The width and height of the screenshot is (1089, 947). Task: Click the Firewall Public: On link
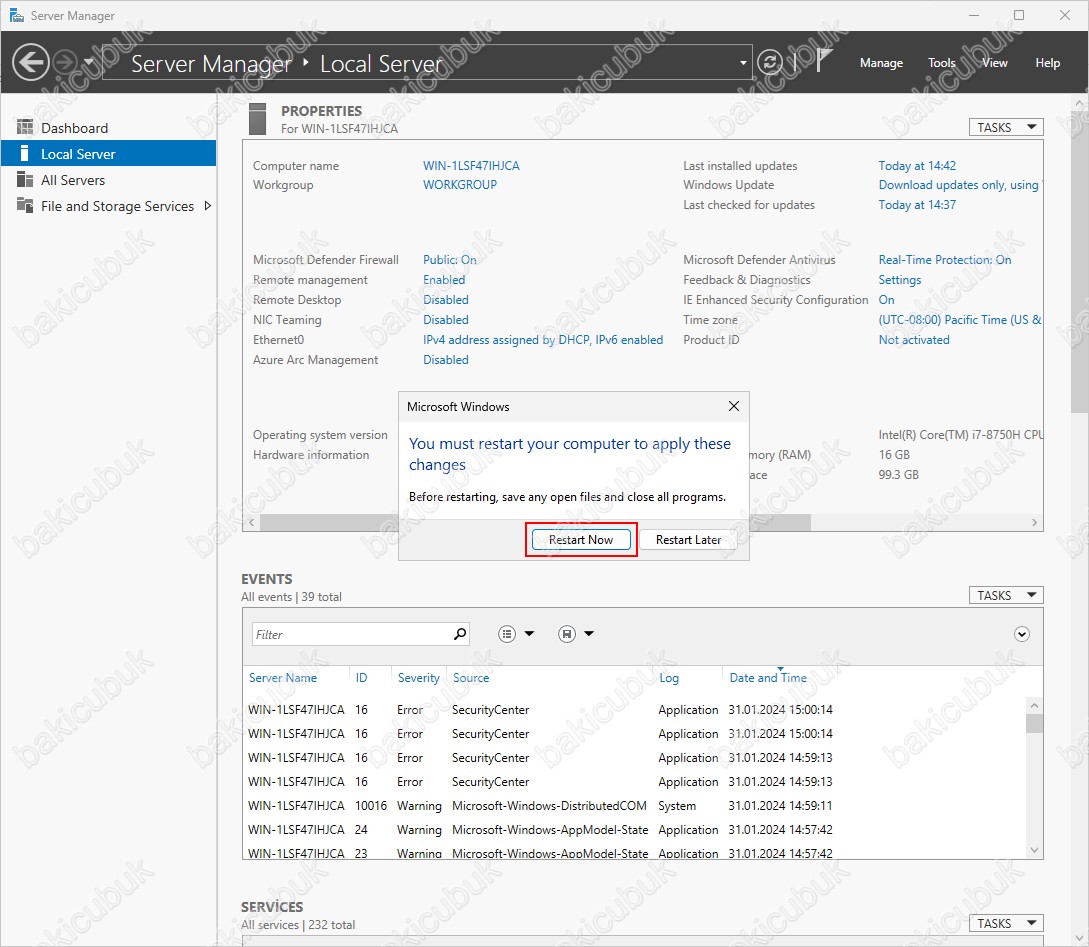point(449,260)
